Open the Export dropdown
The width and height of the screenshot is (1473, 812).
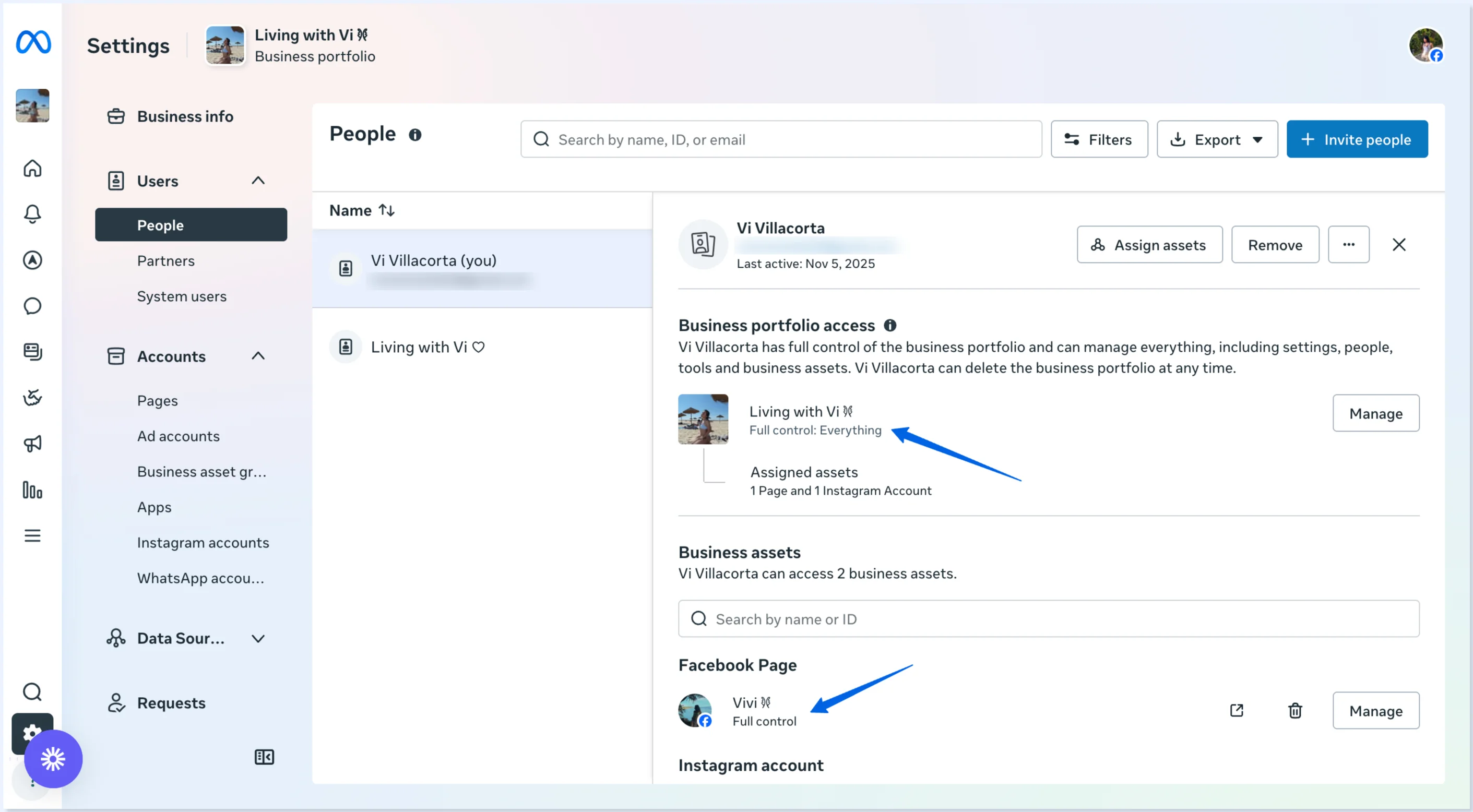[x=1217, y=139]
